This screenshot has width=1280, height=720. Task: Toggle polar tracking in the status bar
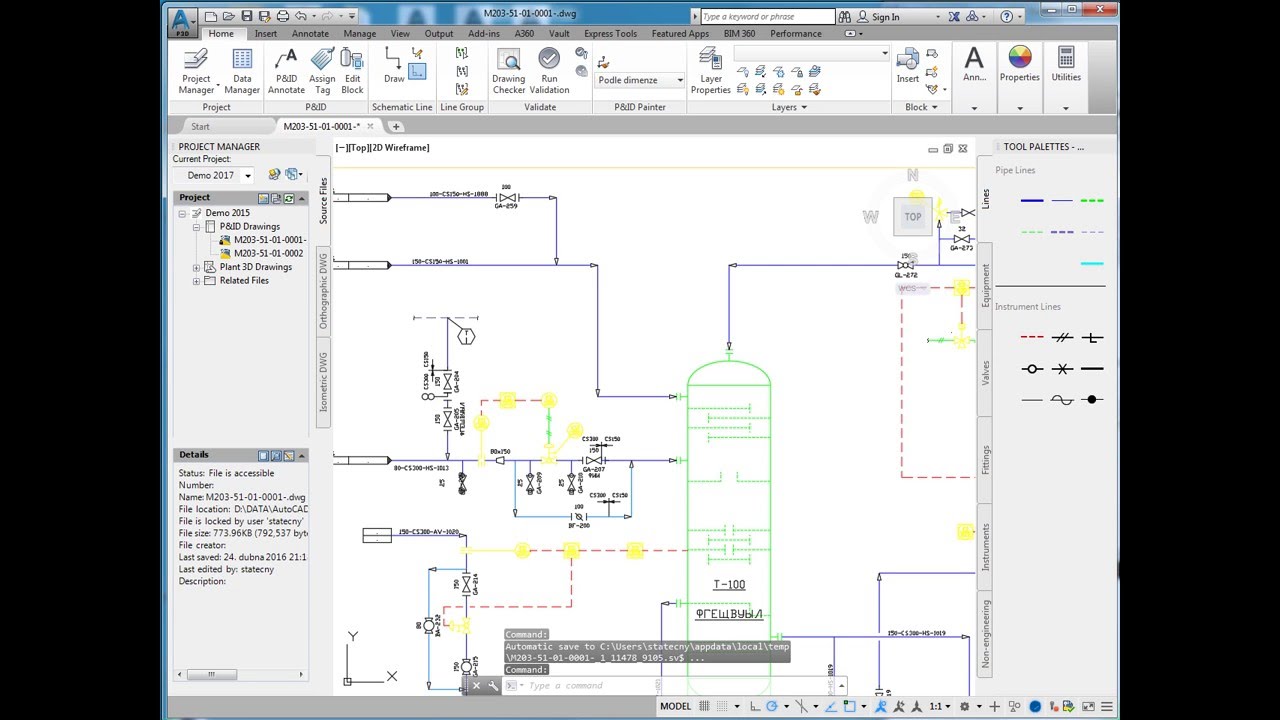coord(772,706)
